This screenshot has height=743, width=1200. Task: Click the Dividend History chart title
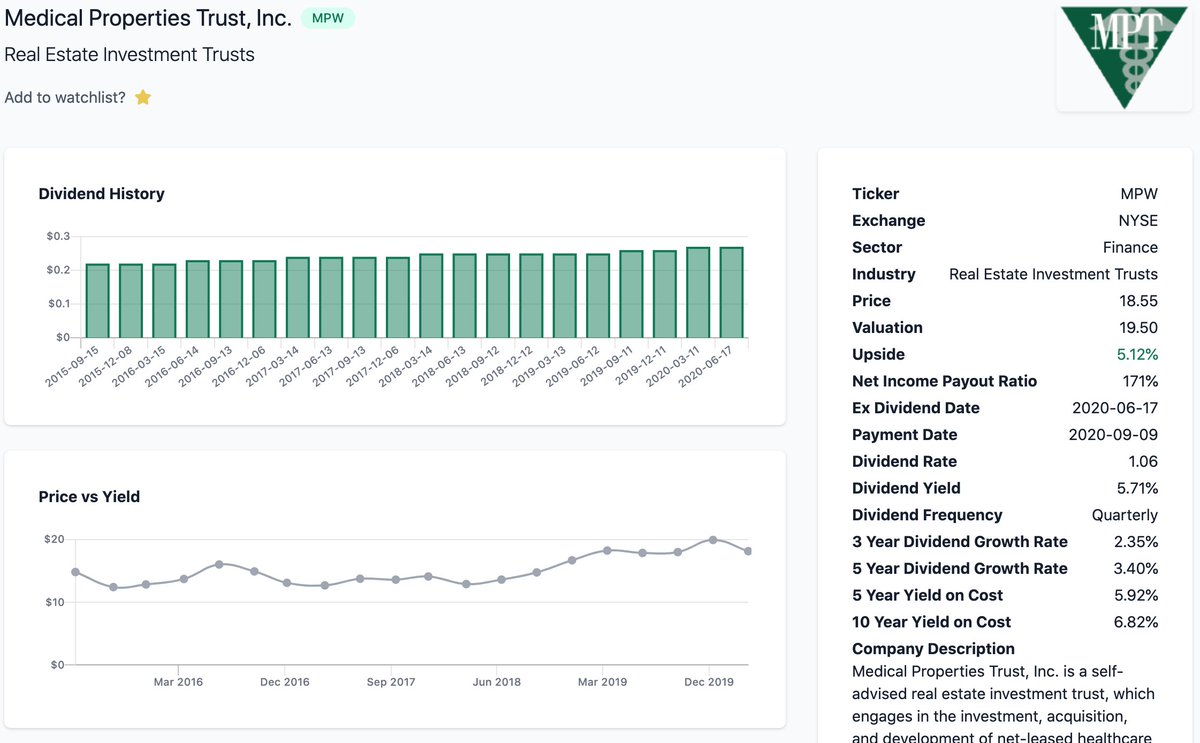[x=101, y=194]
